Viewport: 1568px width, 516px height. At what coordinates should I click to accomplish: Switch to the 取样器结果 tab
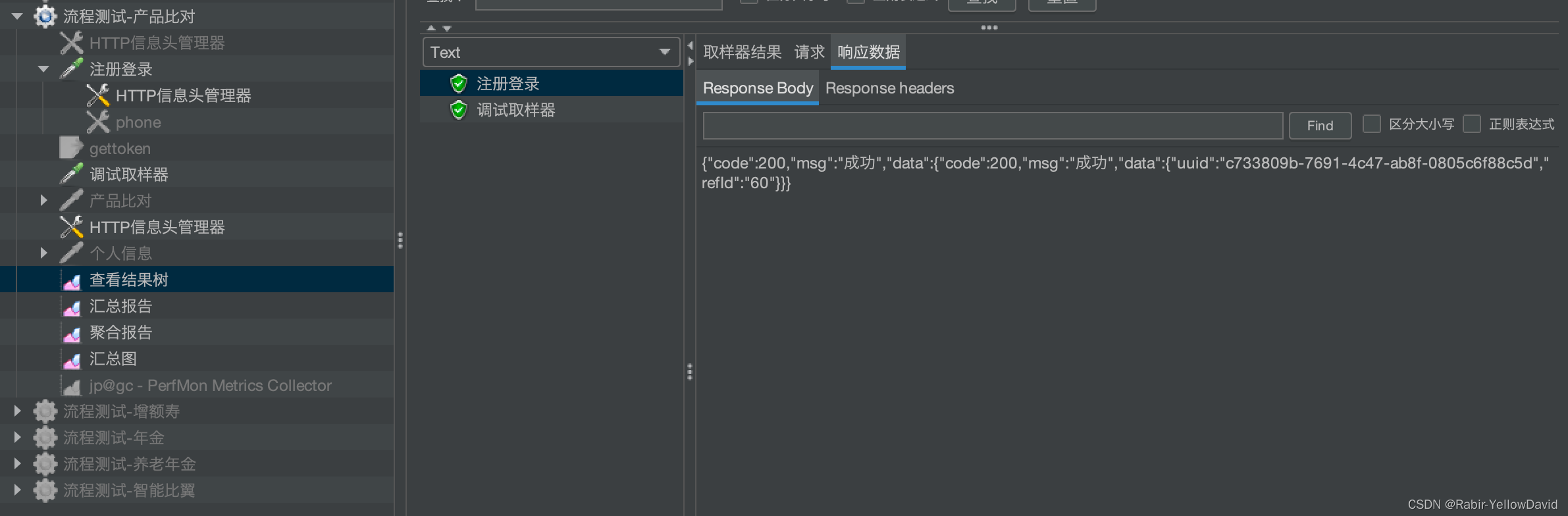point(742,52)
